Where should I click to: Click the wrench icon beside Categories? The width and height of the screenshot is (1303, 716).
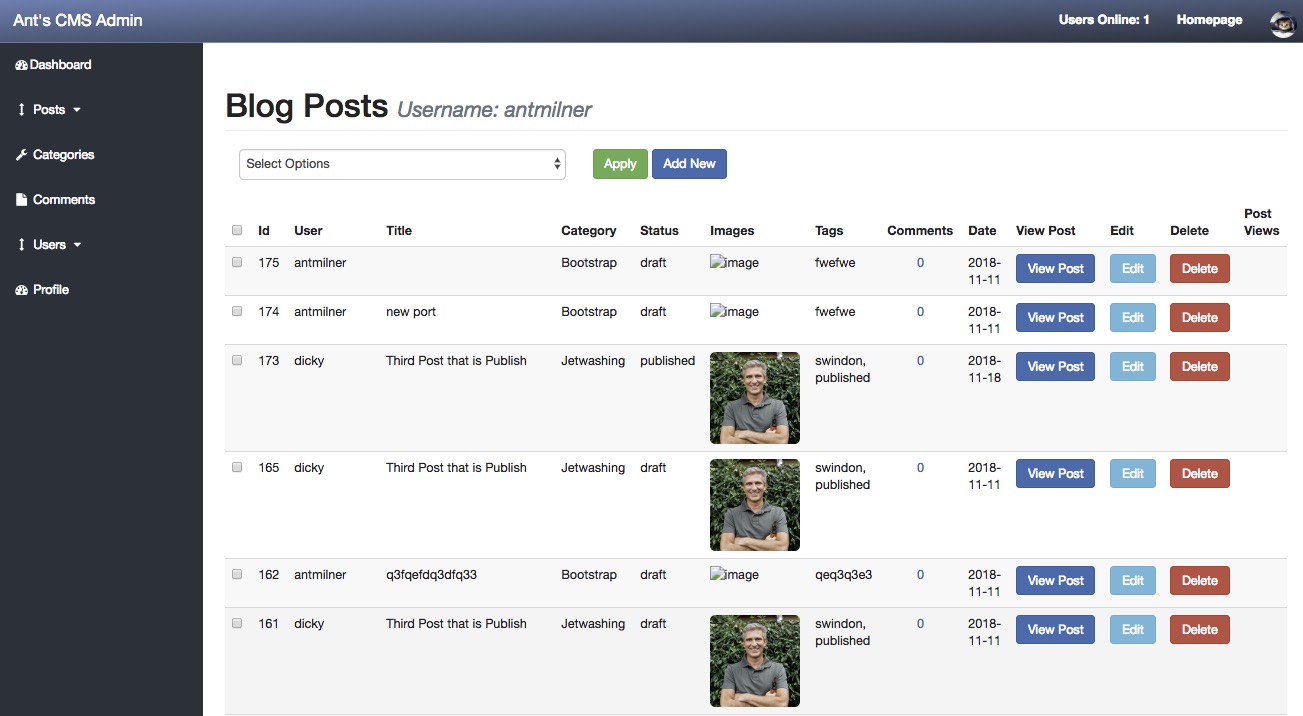coord(22,155)
